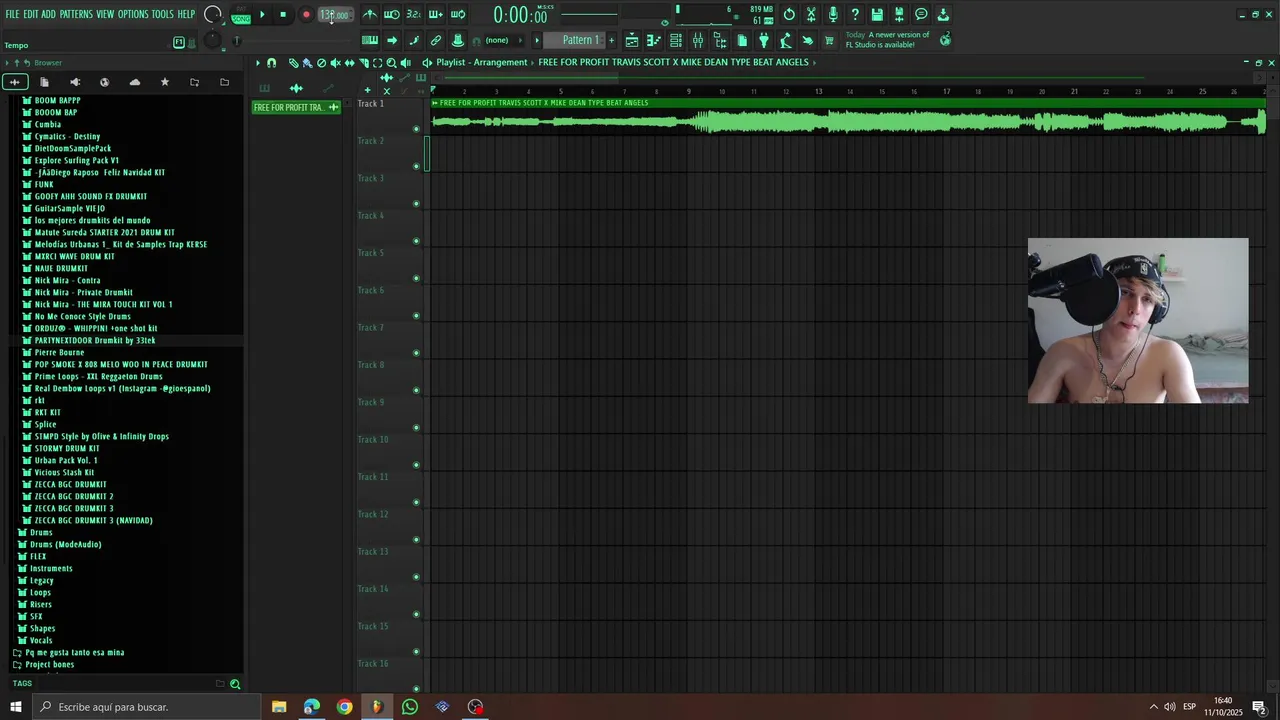Open the audio editor scissors icon
This screenshot has width=1280, height=720.
[811, 14]
